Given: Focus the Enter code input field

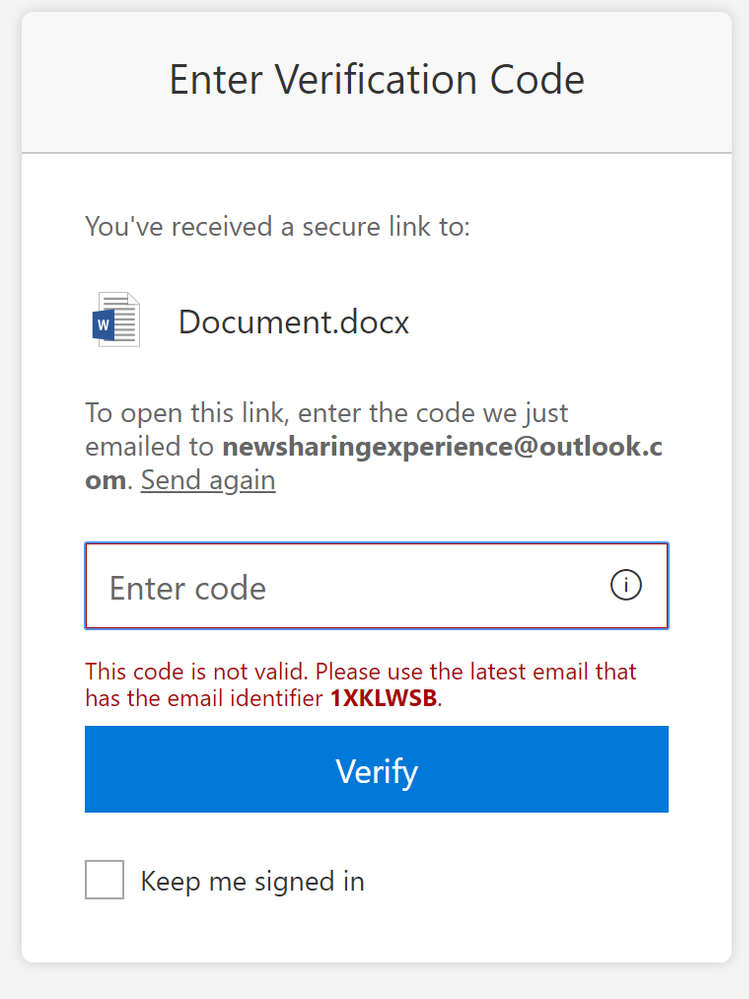Looking at the screenshot, I should pyautogui.click(x=376, y=586).
